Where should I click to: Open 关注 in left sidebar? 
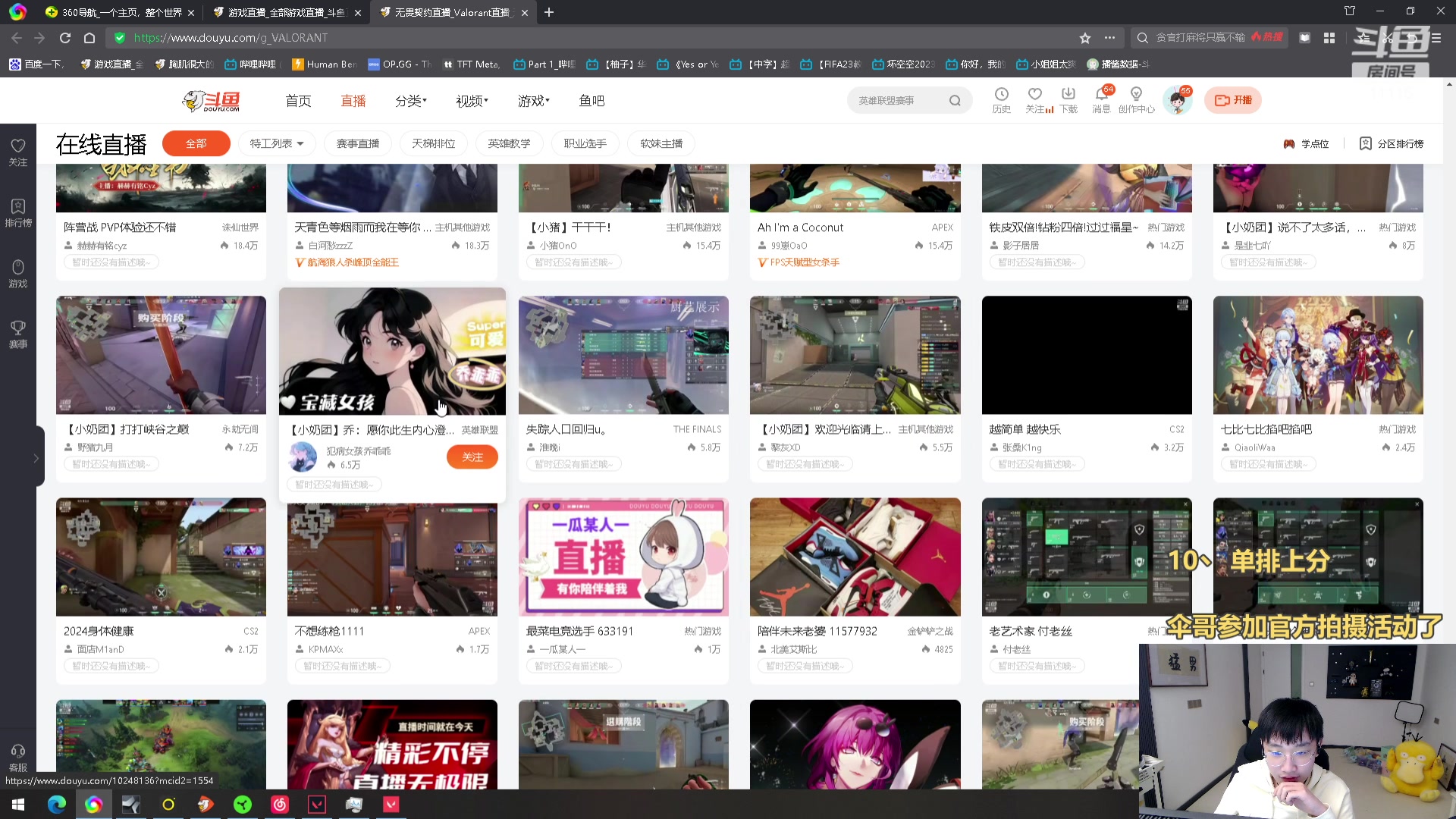pyautogui.click(x=18, y=152)
